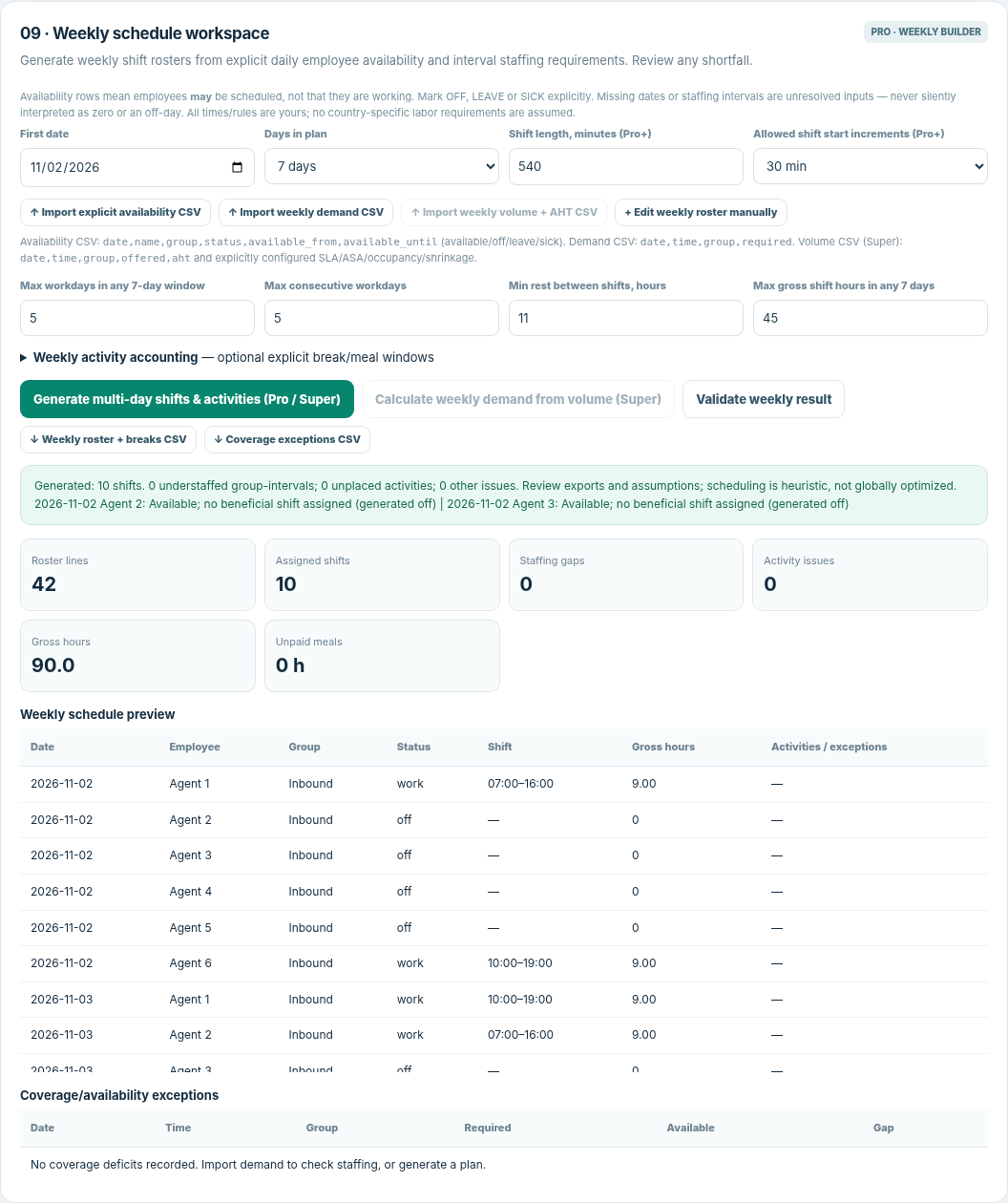Screen dimensions: 1008x1203
Task: Click the Shift length minutes field
Action: point(626,166)
